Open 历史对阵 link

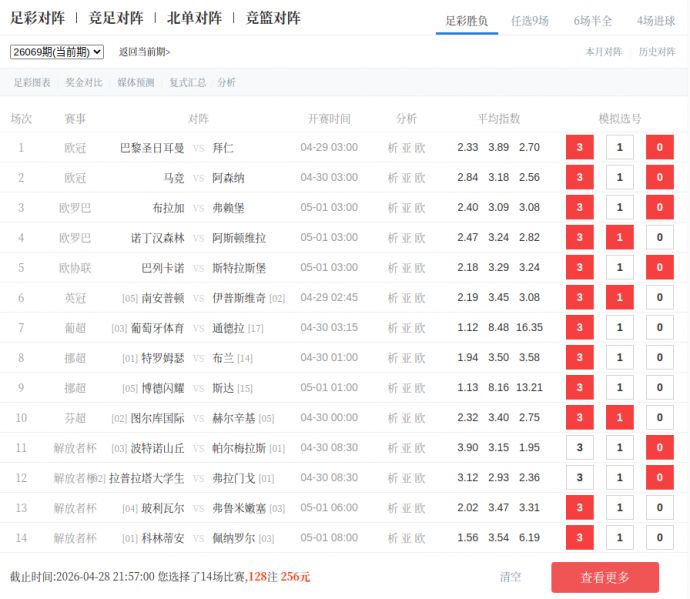[x=657, y=52]
